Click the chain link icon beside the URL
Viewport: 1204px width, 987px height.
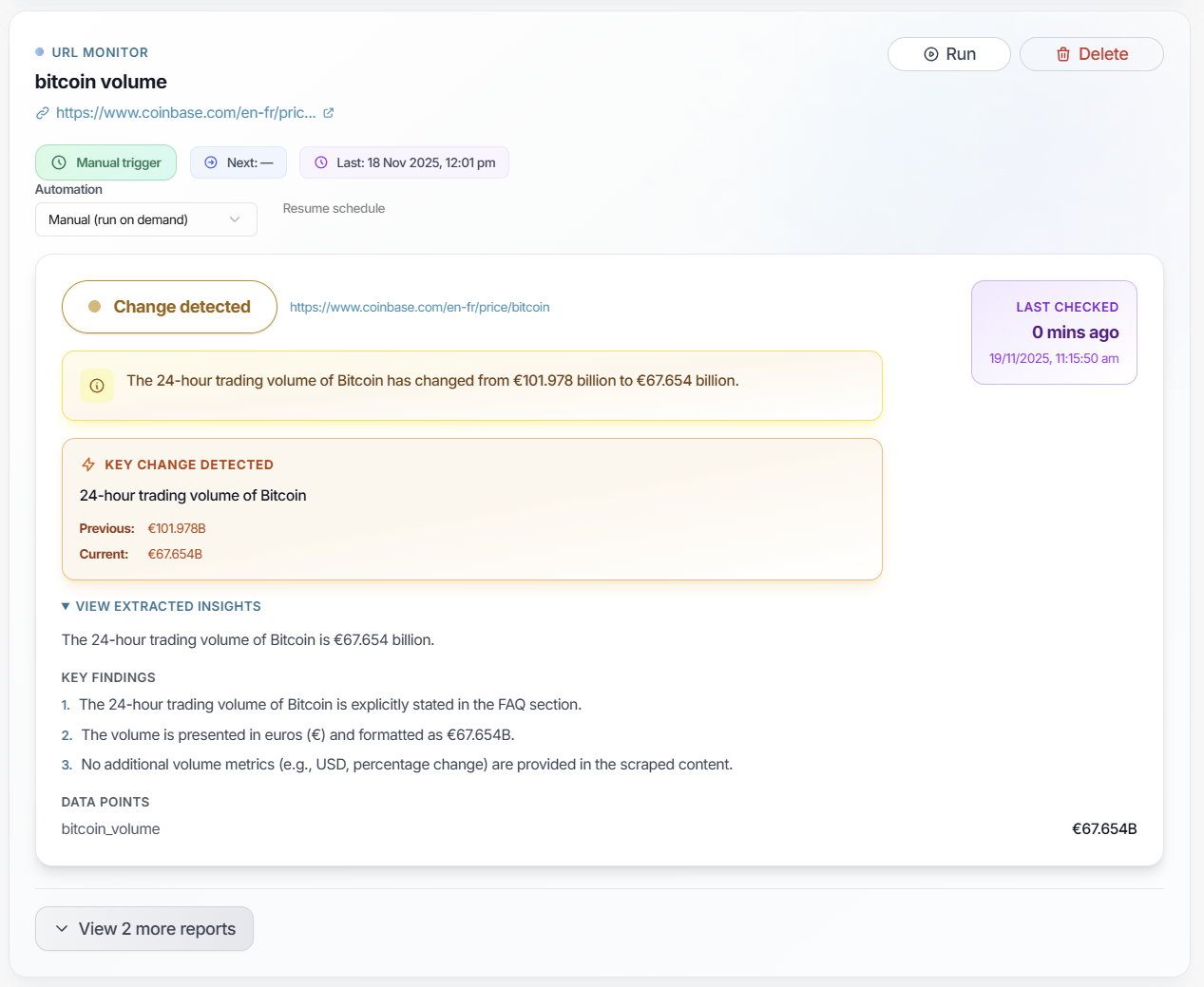point(41,112)
